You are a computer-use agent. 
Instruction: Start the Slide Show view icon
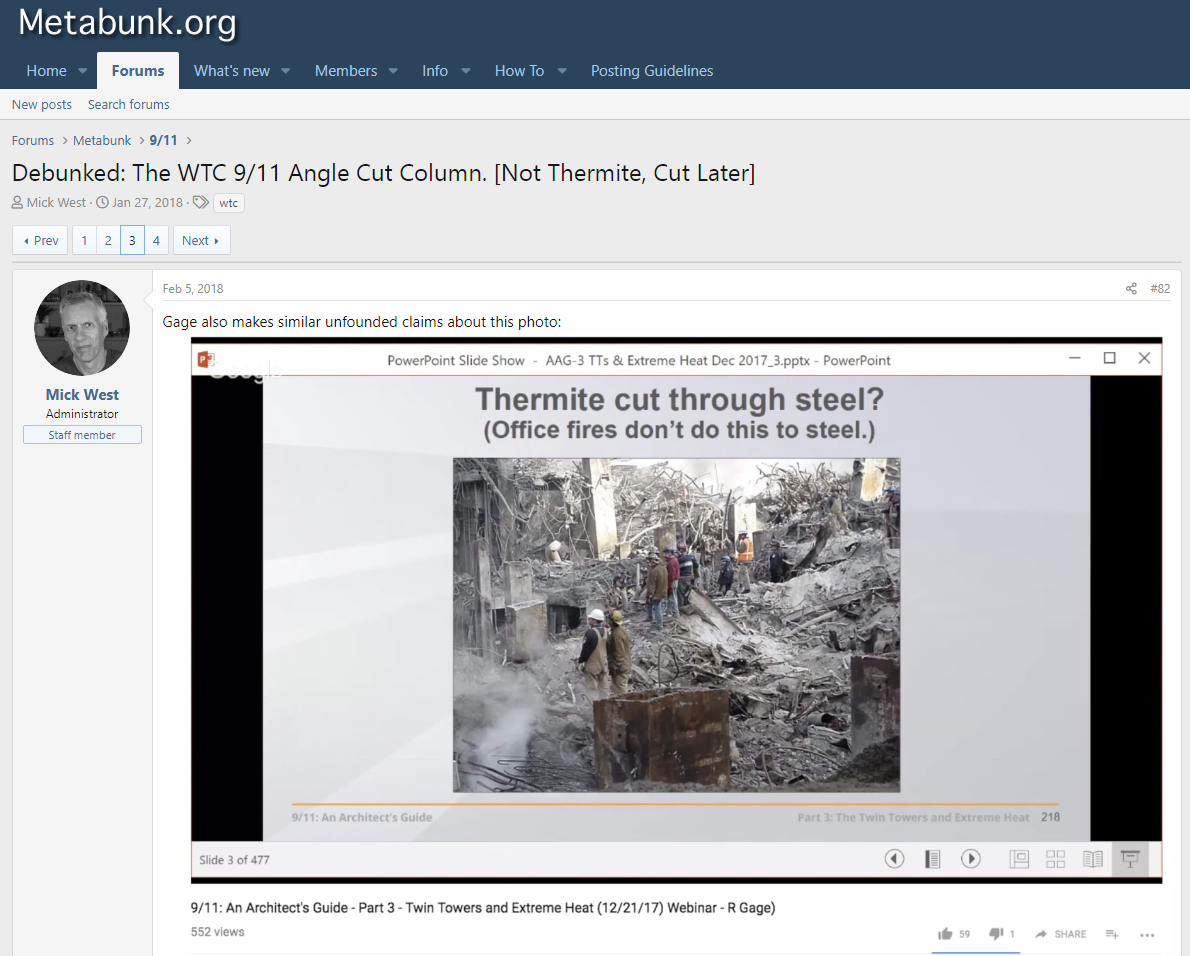1128,858
